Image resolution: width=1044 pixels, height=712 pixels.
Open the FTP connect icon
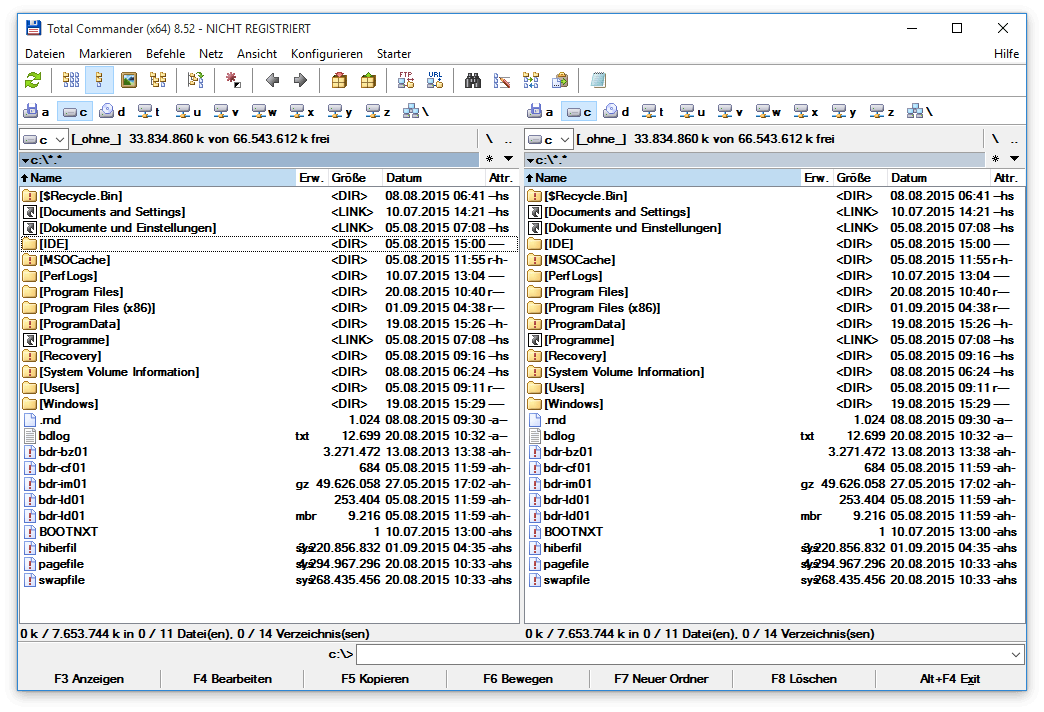405,81
